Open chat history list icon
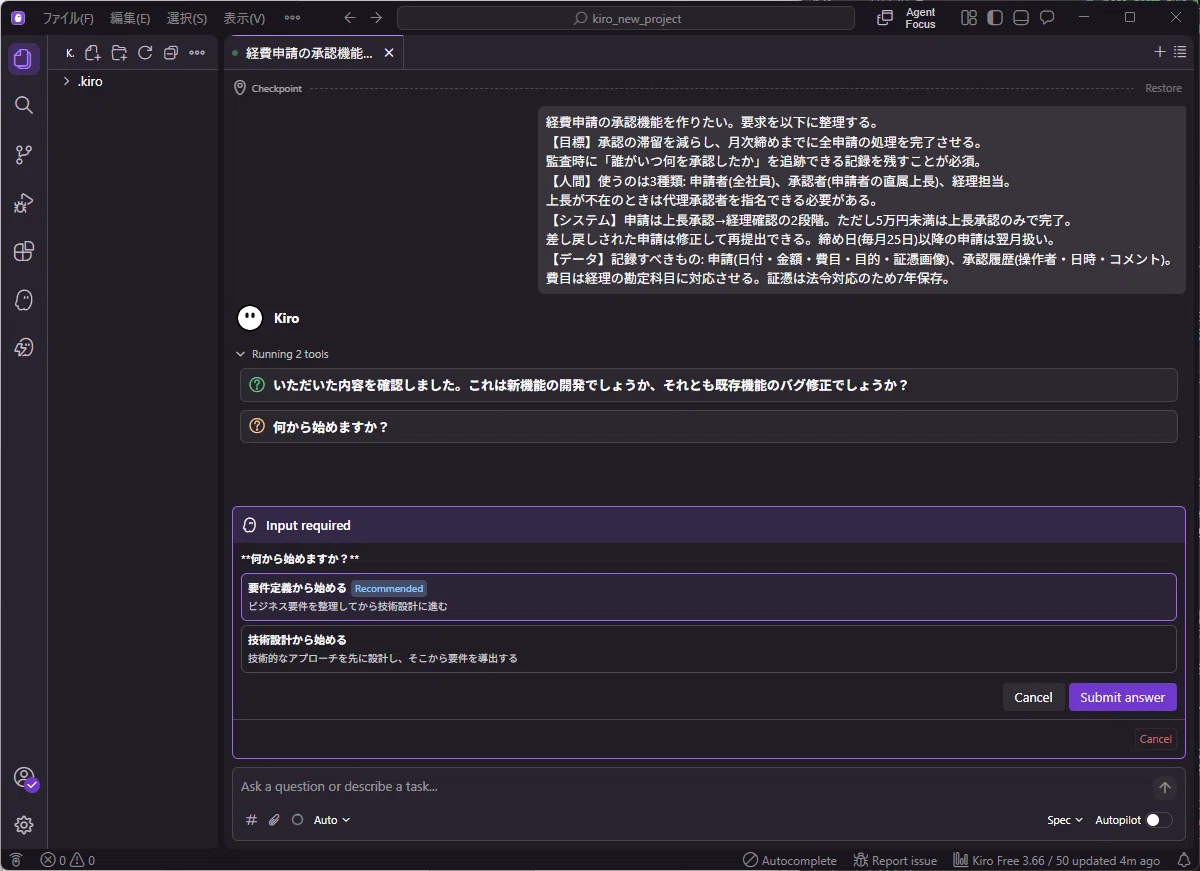The image size is (1200, 871). click(x=1180, y=52)
